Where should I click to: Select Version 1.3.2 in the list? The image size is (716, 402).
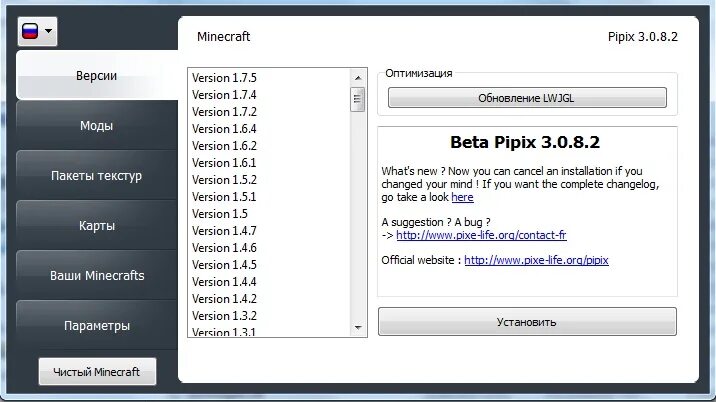click(x=269, y=316)
